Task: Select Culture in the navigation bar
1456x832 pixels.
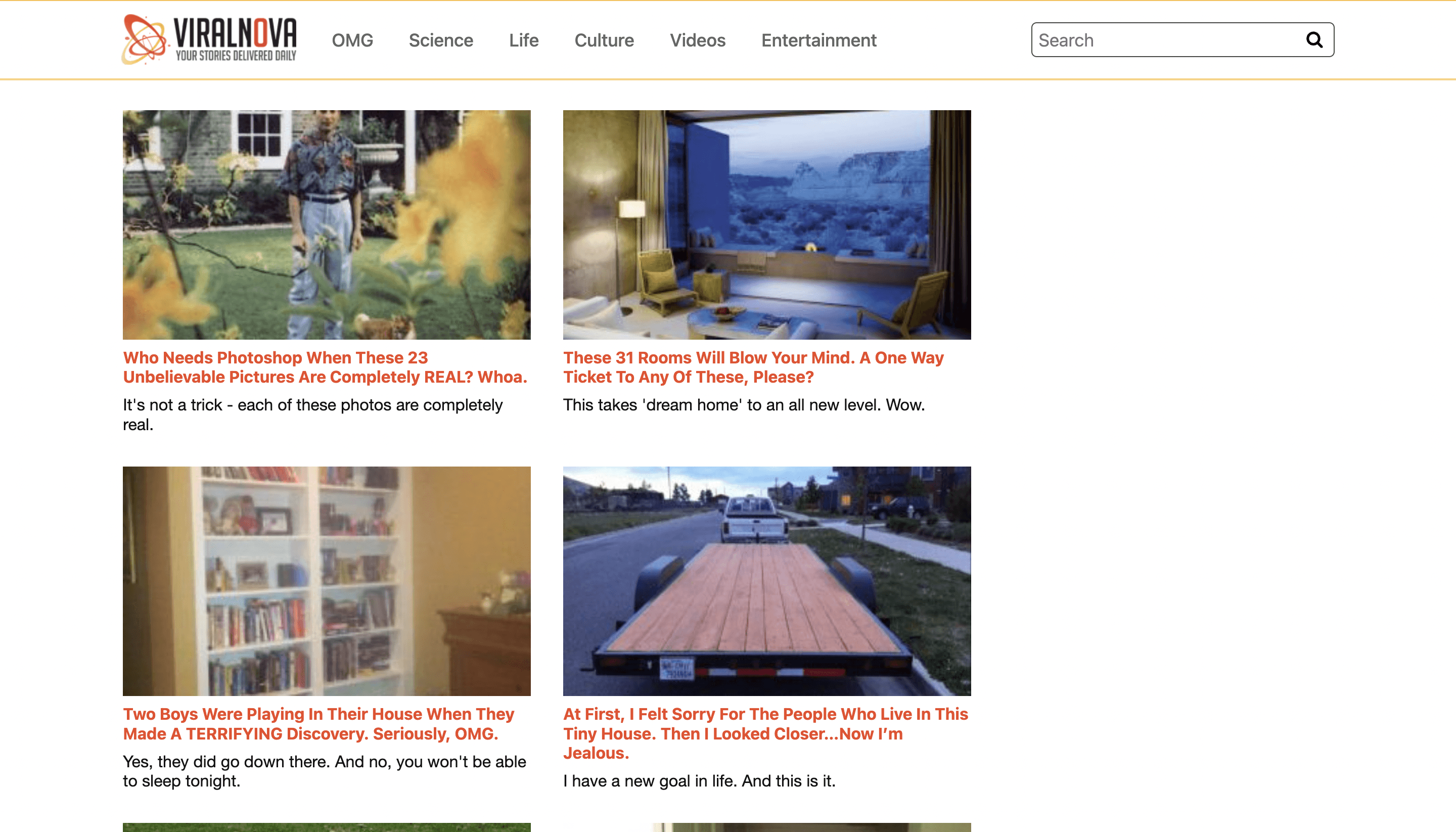Action: pyautogui.click(x=604, y=40)
